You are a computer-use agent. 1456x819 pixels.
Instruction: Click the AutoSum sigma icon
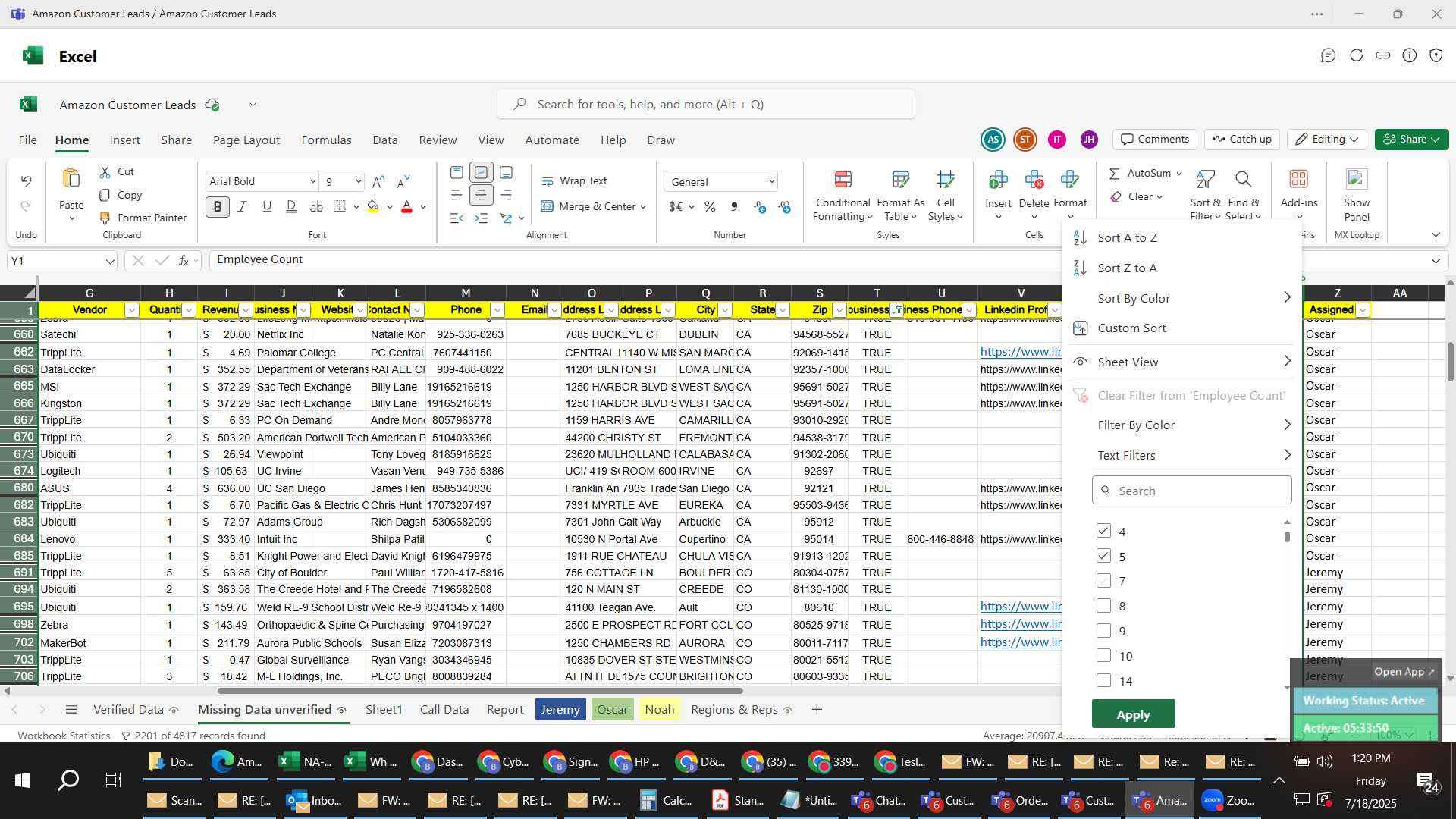[x=1114, y=174]
